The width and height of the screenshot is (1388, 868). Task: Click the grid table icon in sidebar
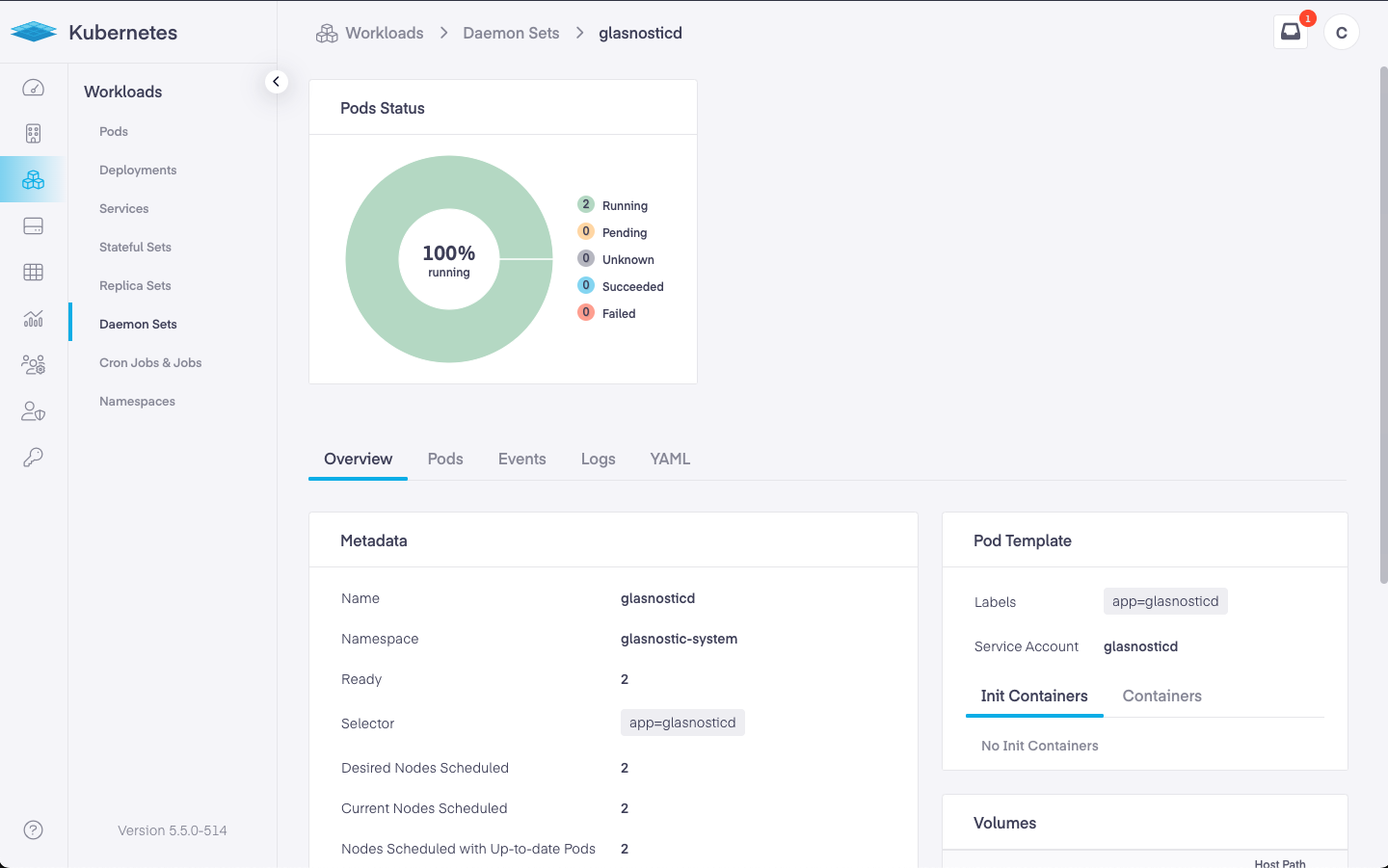pyautogui.click(x=33, y=273)
